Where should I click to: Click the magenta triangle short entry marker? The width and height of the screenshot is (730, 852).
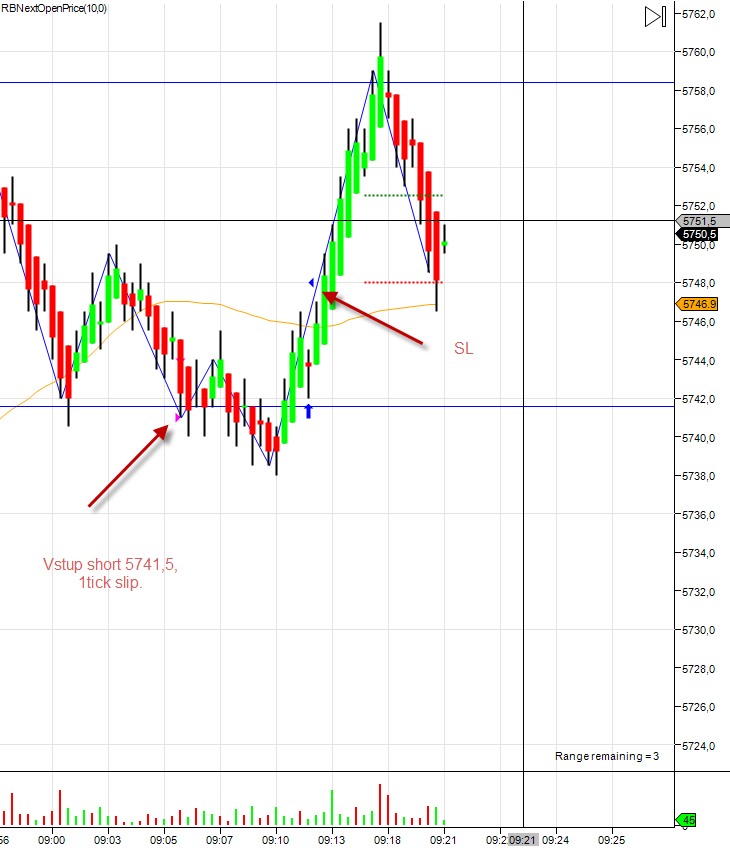[x=177, y=417]
